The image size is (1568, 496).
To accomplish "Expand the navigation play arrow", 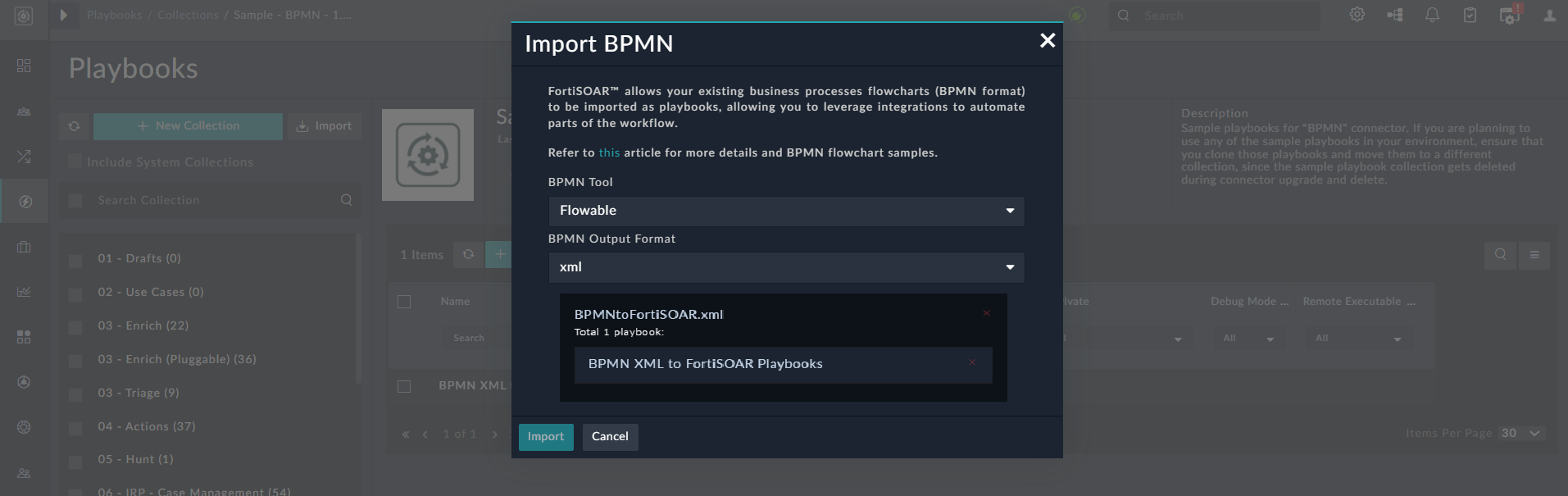I will click(63, 15).
